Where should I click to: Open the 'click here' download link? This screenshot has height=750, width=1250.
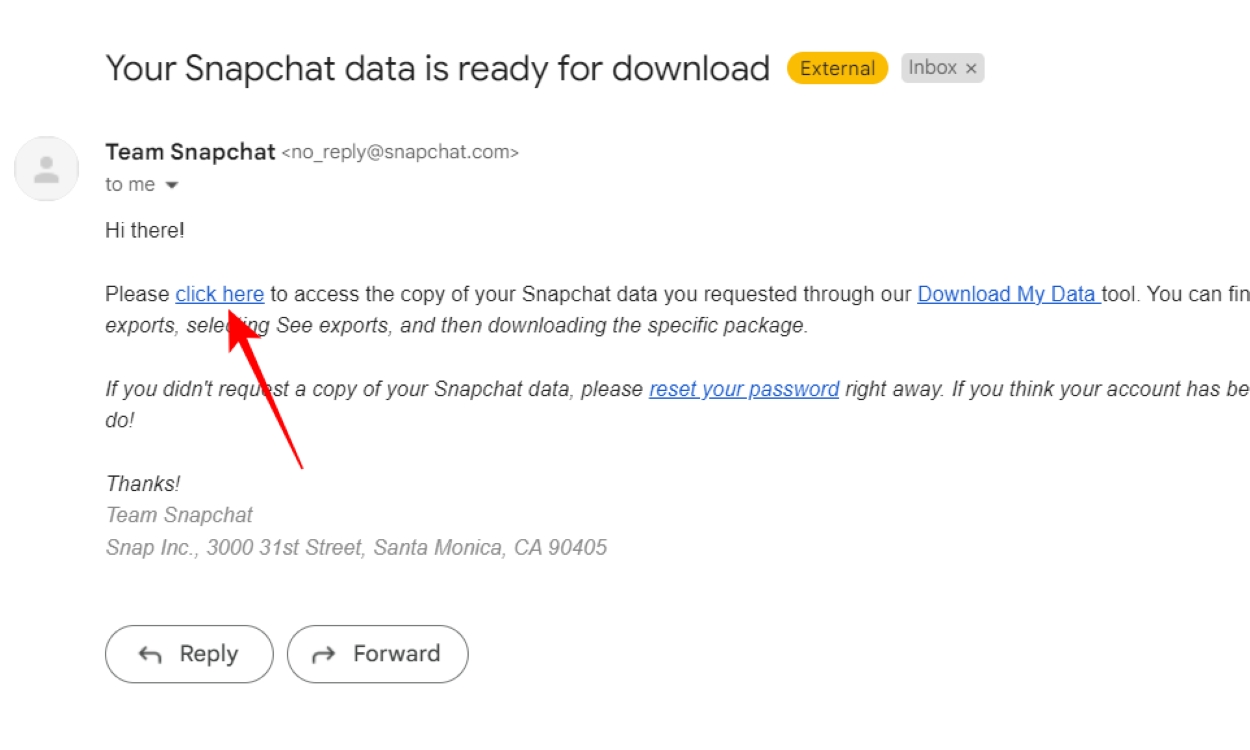click(x=219, y=294)
